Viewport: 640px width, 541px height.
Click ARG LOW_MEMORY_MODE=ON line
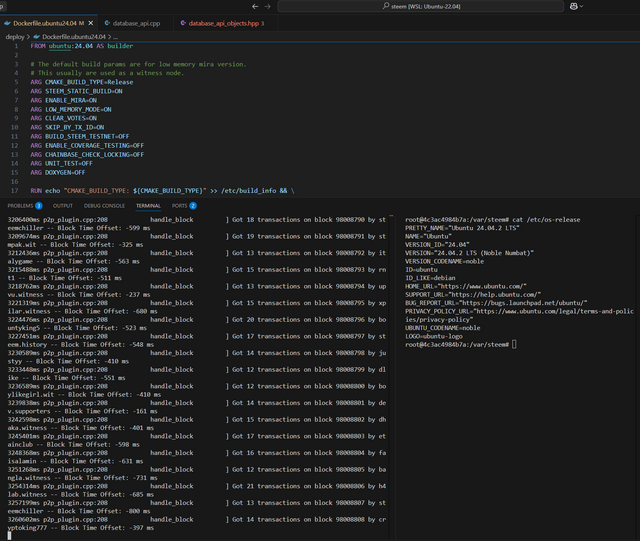tap(71, 109)
